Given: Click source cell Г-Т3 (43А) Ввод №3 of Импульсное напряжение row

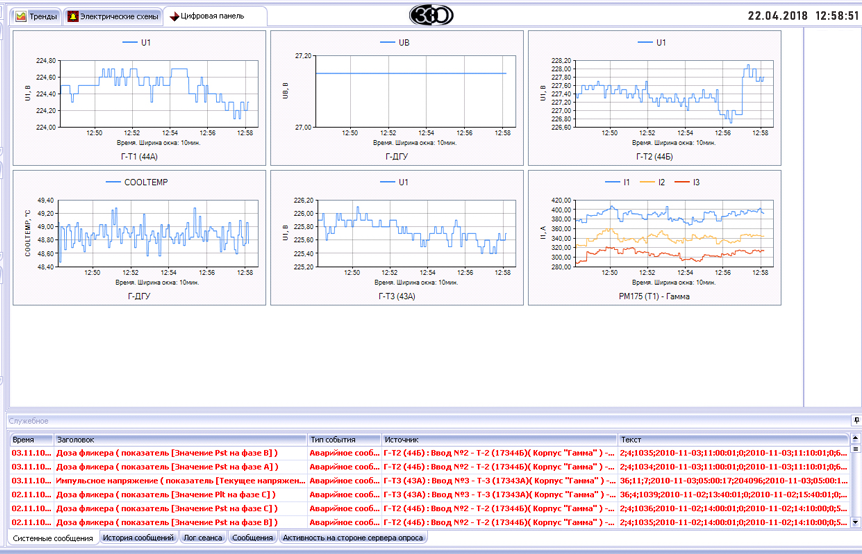Looking at the screenshot, I should click(499, 480).
